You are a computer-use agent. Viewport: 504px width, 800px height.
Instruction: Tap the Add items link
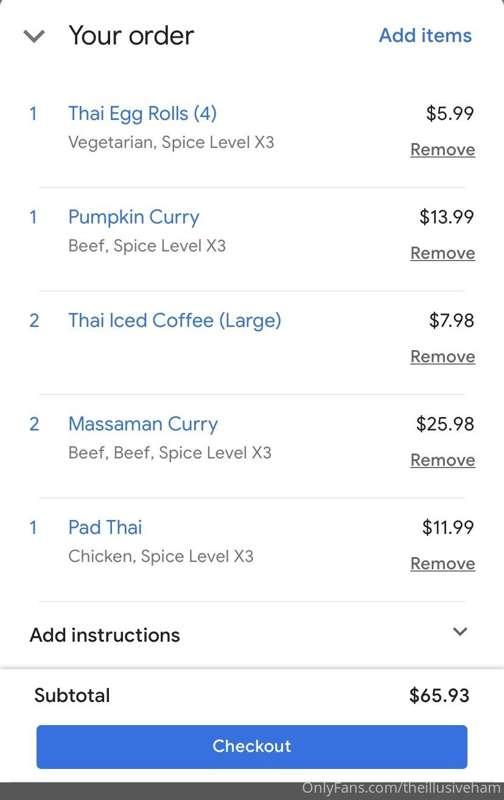pos(425,36)
